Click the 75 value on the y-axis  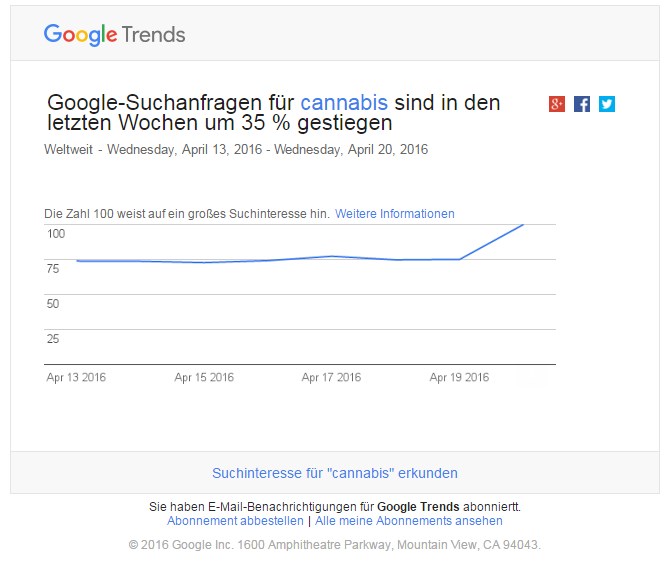pyautogui.click(x=53, y=269)
